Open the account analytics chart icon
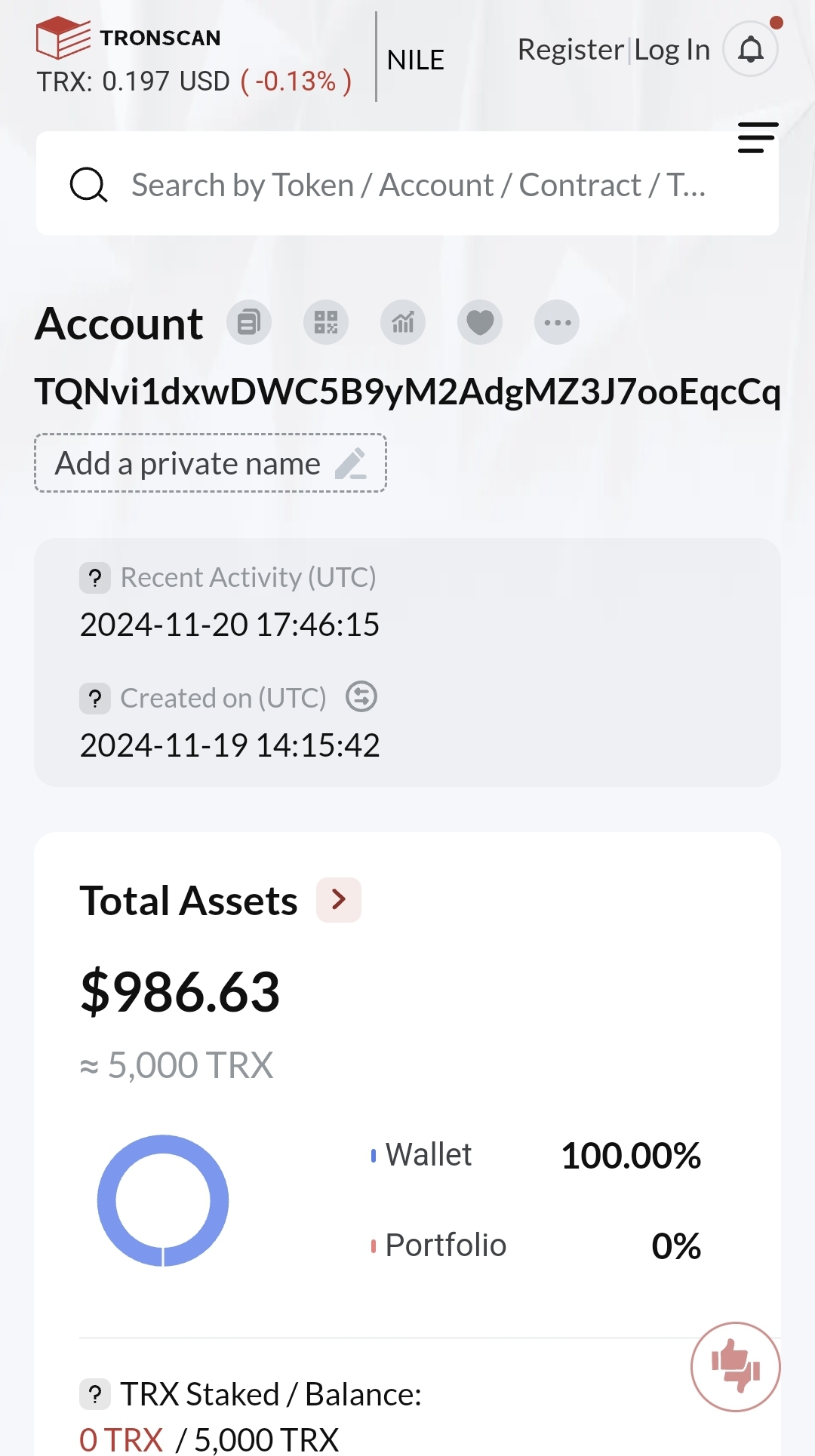This screenshot has height=1456, width=815. tap(403, 323)
